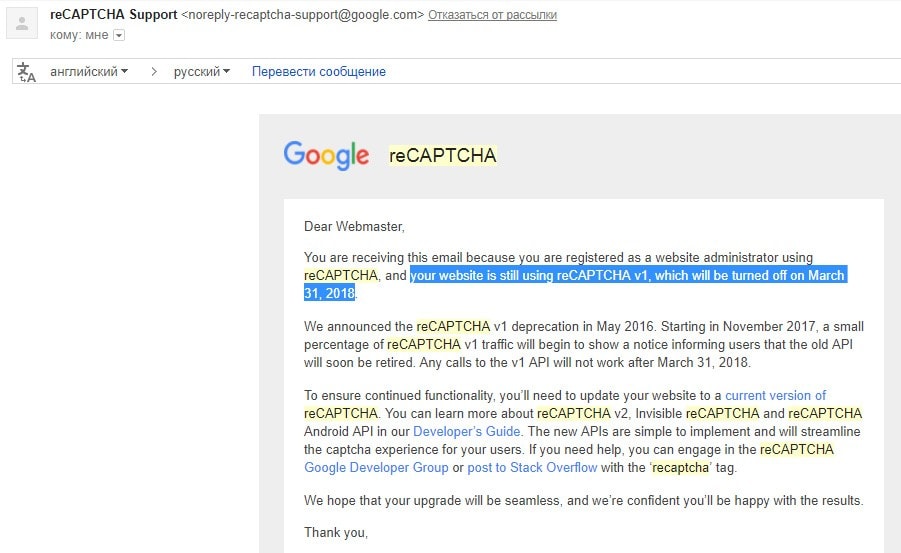Click the 'reCAPTCHA' title beside Google logo
This screenshot has width=901, height=553.
[x=442, y=155]
